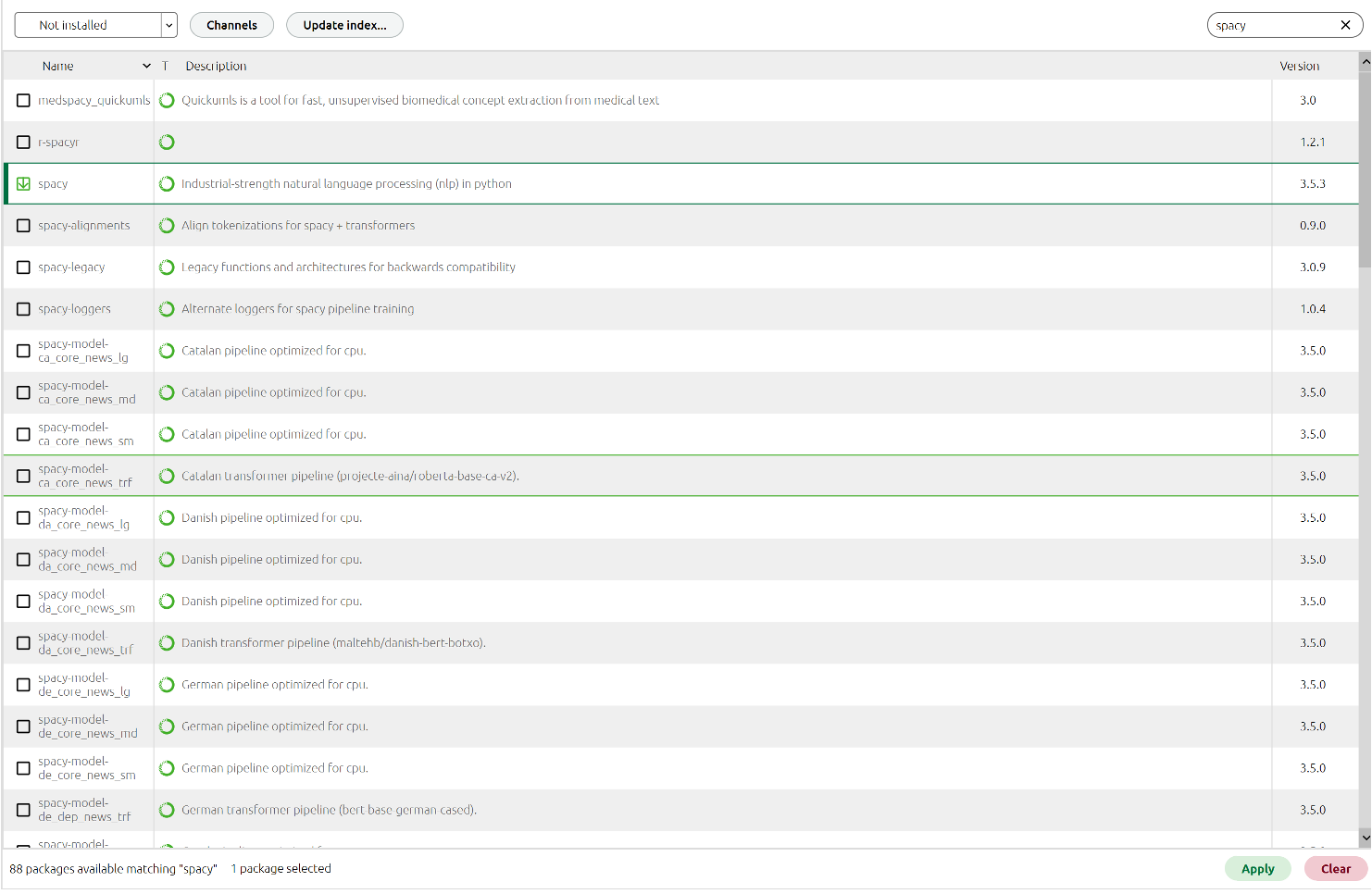Click the type icon for ca_core_news_trf
This screenshot has height=894, width=1372.
pyautogui.click(x=167, y=477)
